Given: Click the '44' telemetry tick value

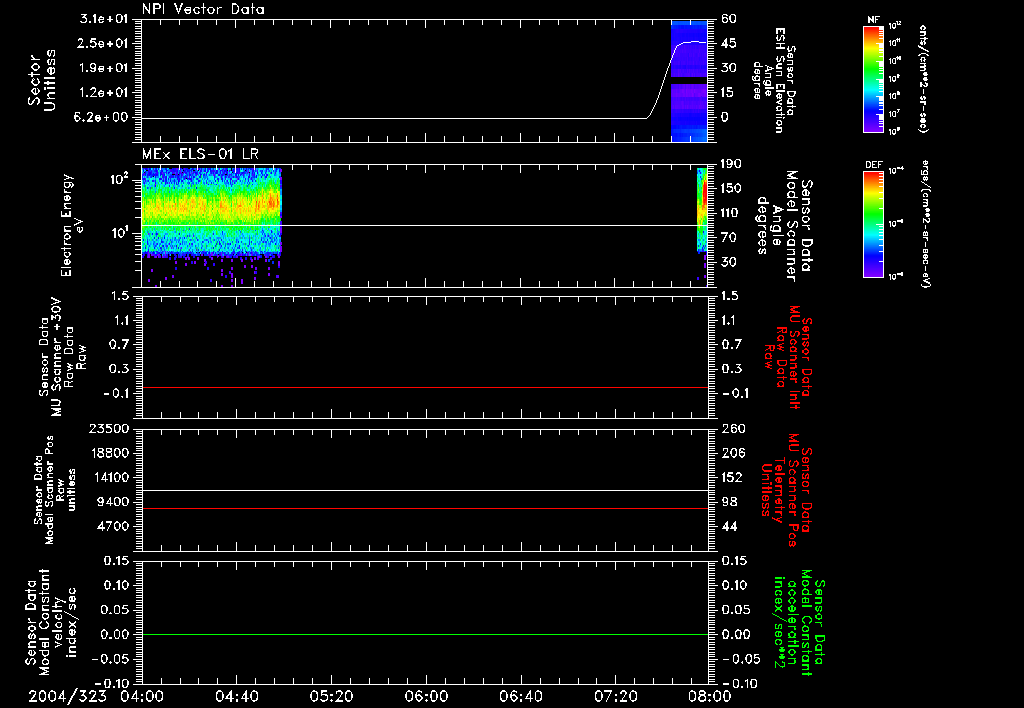Looking at the screenshot, I should tap(729, 526).
